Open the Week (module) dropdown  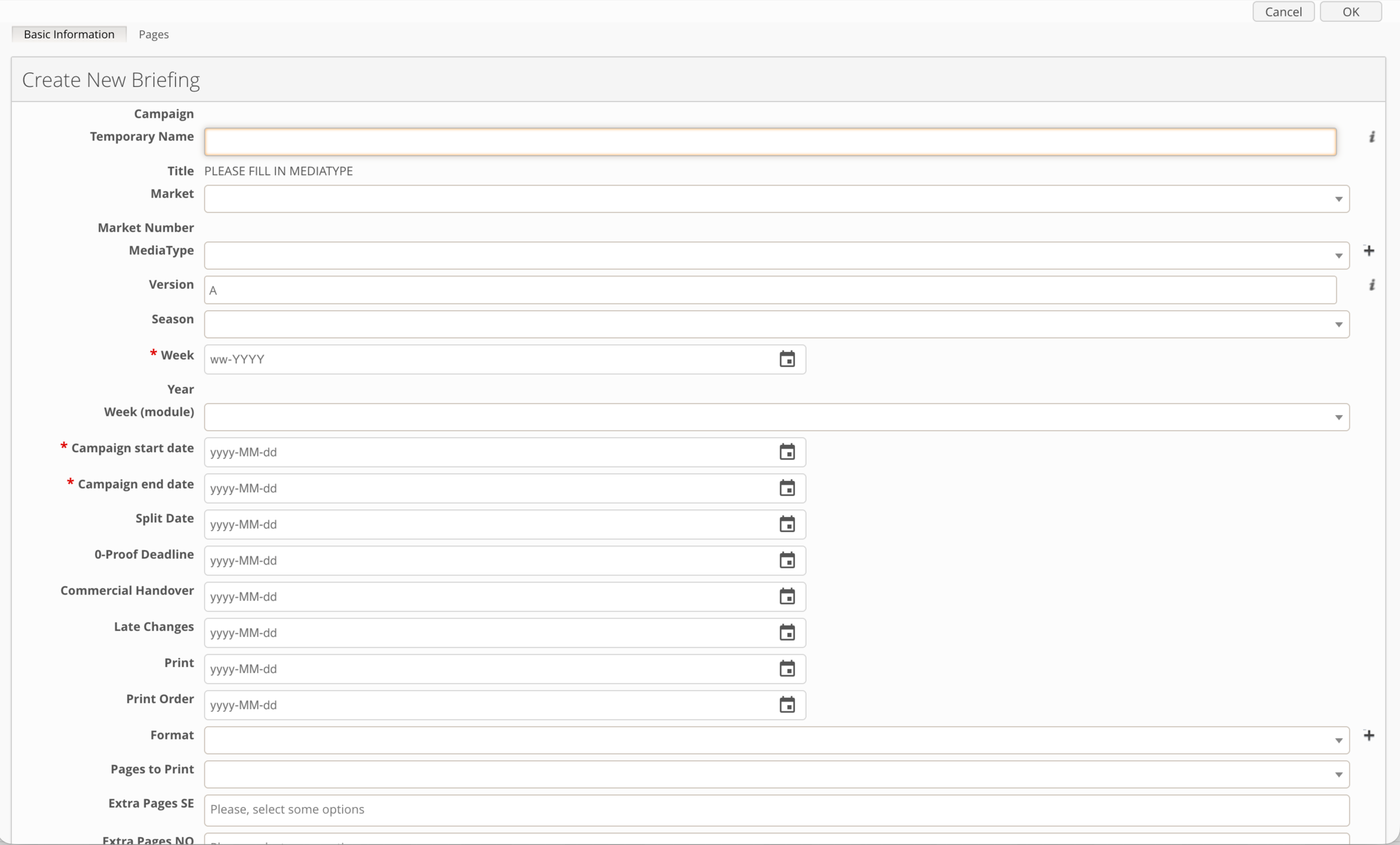(777, 417)
